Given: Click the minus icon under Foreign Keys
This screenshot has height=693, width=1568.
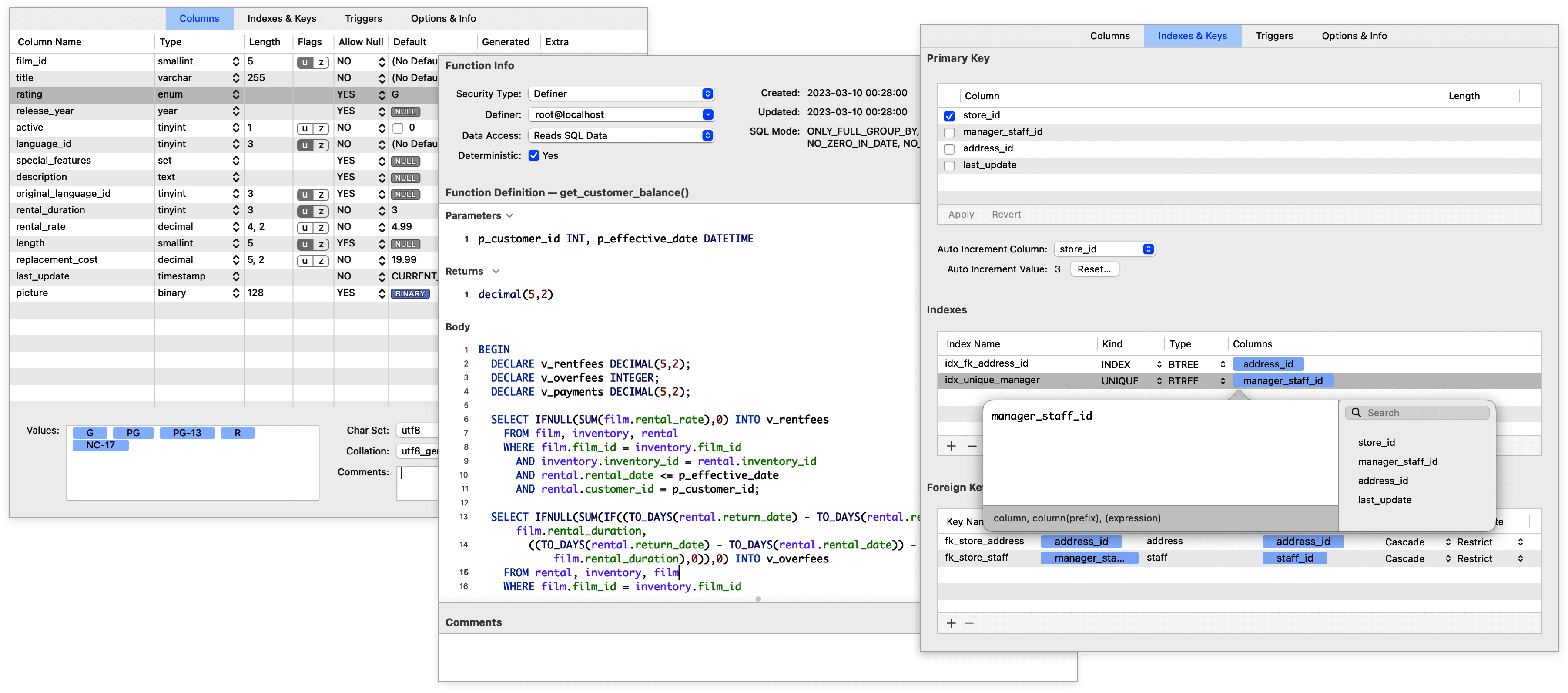Looking at the screenshot, I should [970, 623].
